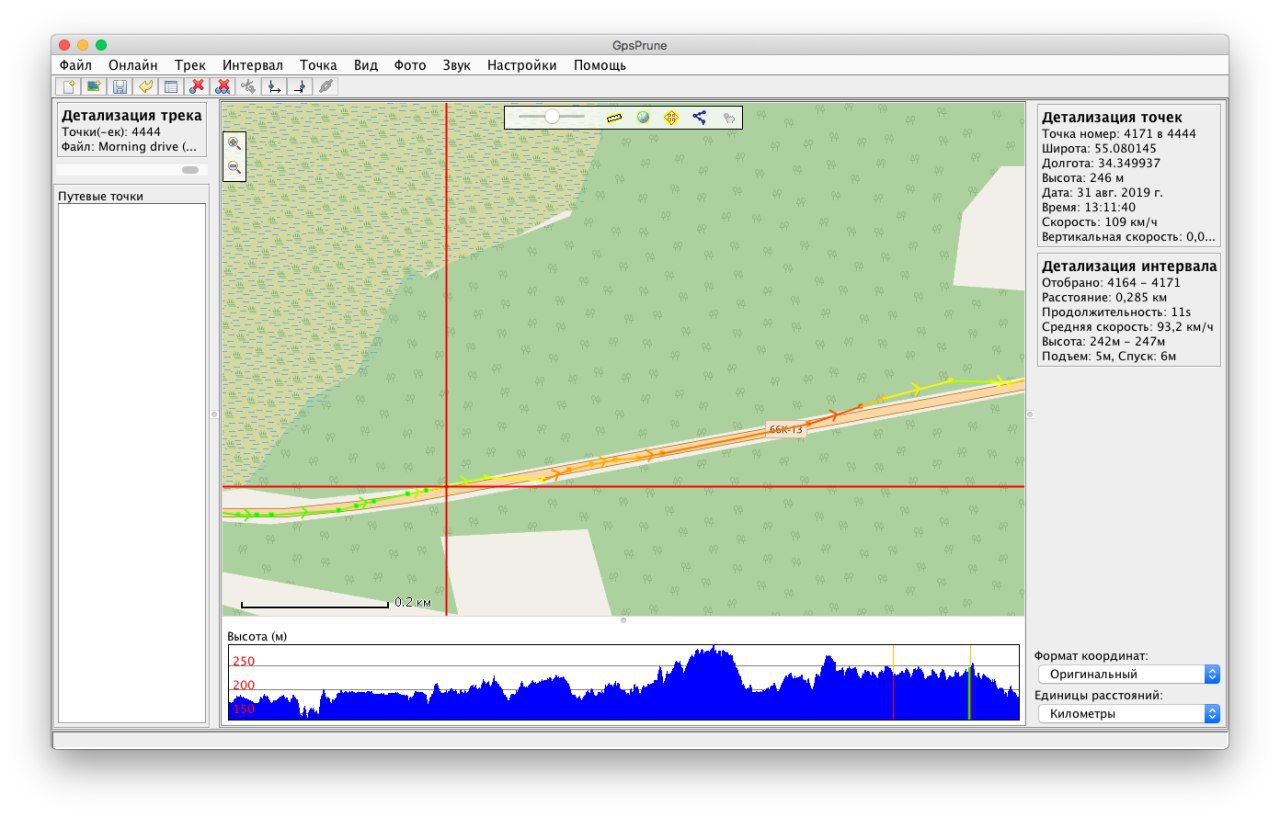Delete the selected range with the double-point X icon
Viewport: 1280px width, 817px height.
coord(223,87)
